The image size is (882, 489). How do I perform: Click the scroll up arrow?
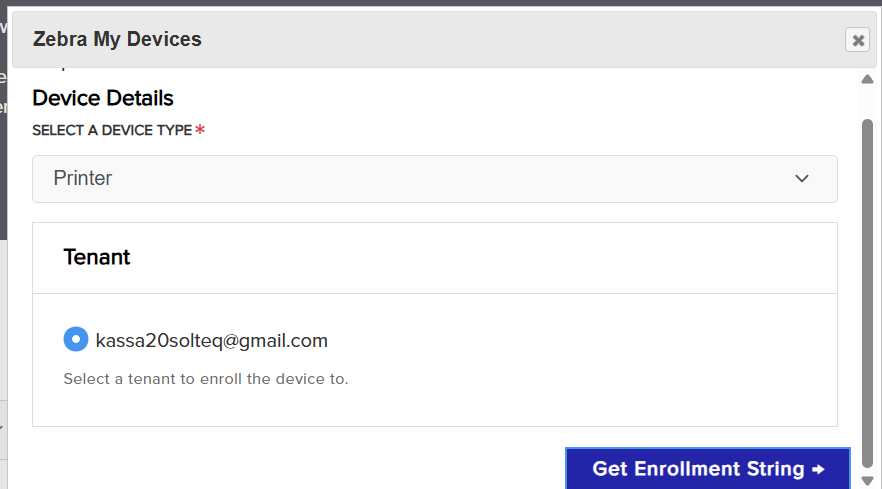tap(867, 79)
